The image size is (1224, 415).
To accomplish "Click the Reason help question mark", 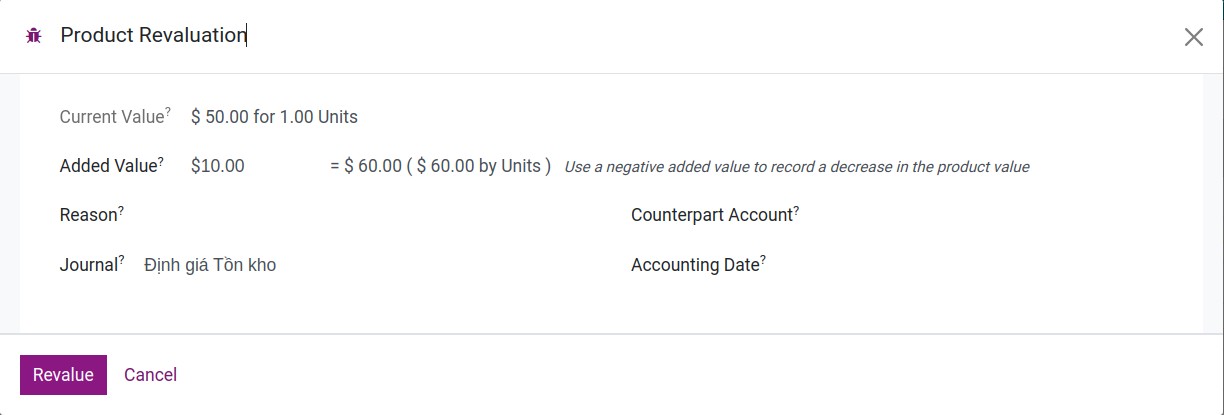I will point(121,209).
